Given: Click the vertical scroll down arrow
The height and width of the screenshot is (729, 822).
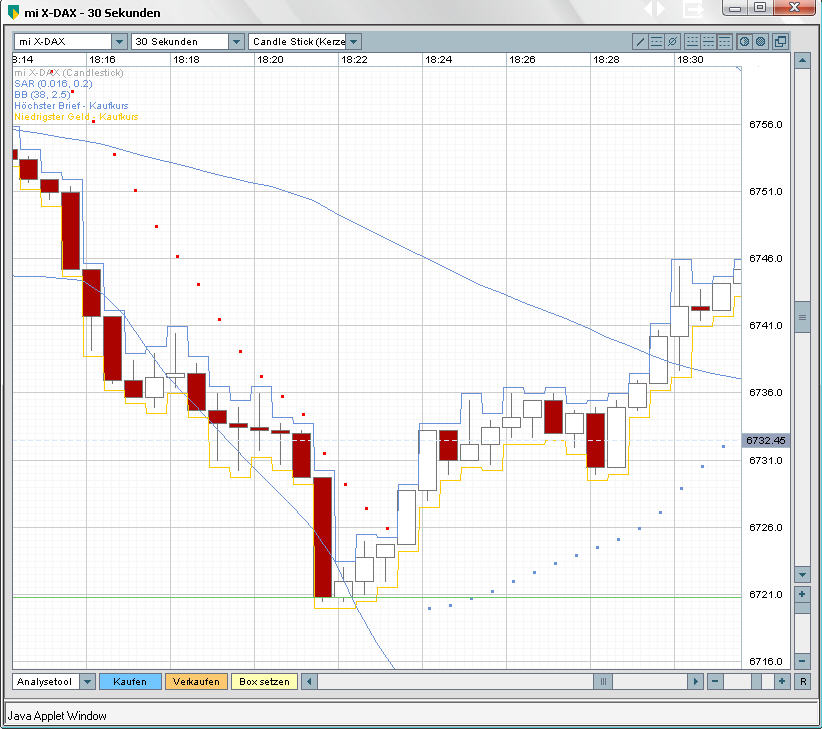Looking at the screenshot, I should [802, 575].
